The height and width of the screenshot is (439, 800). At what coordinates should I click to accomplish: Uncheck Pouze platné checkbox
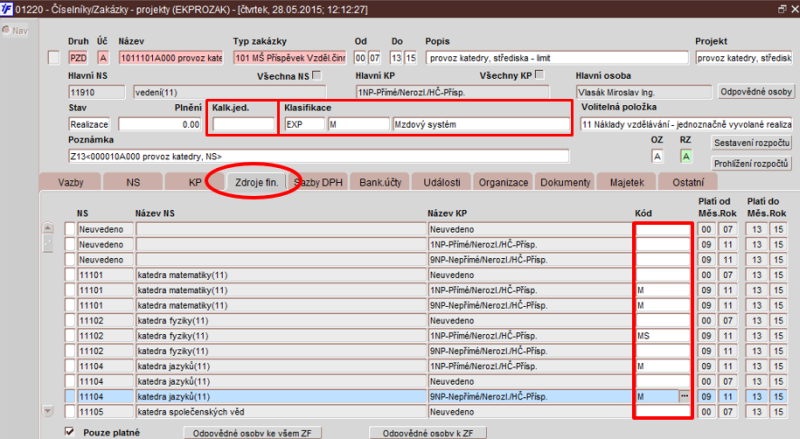(70, 432)
